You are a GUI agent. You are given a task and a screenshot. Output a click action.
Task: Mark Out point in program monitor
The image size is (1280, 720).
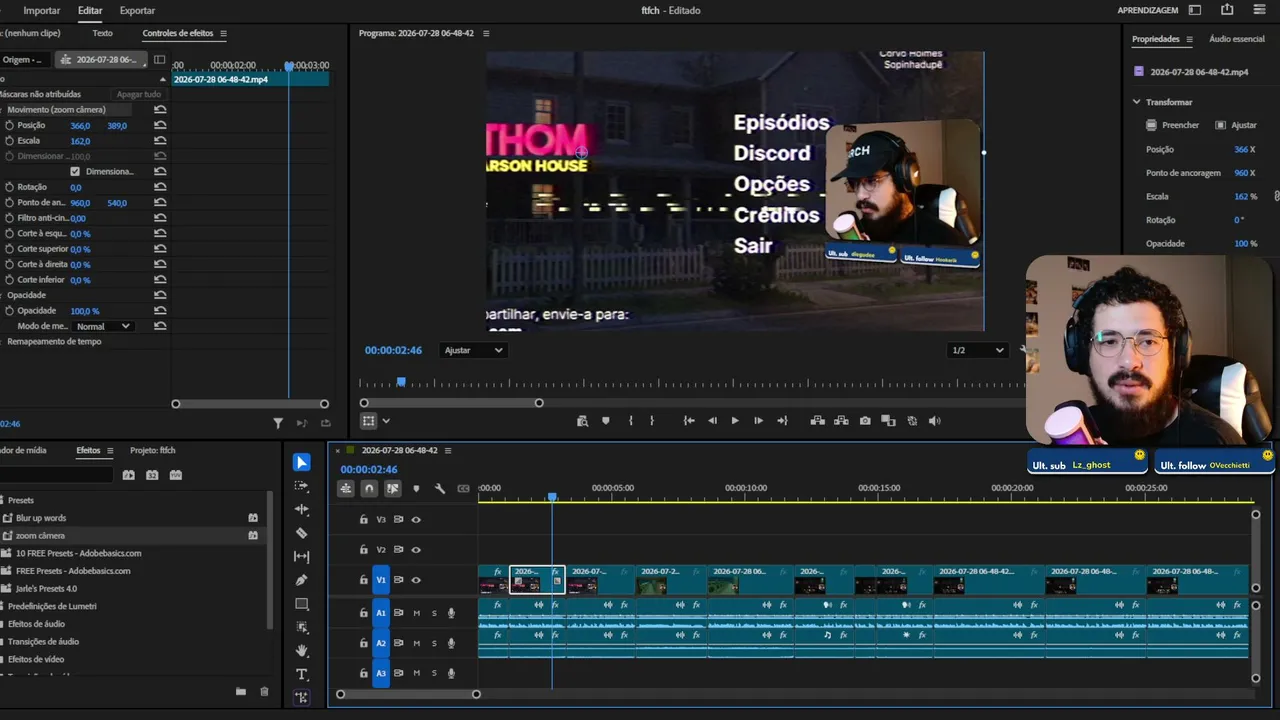pyautogui.click(x=652, y=421)
